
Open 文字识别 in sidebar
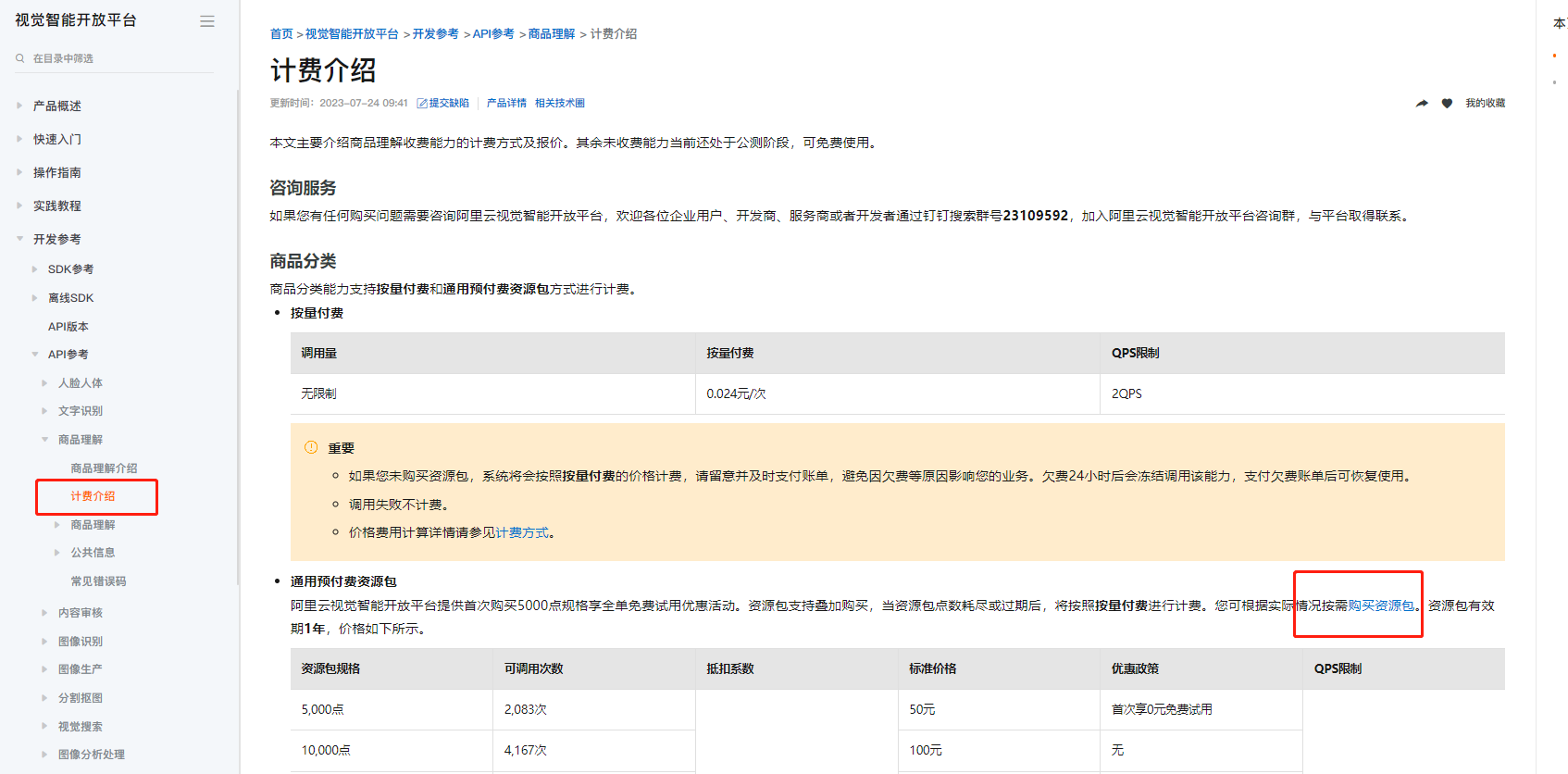(x=81, y=411)
